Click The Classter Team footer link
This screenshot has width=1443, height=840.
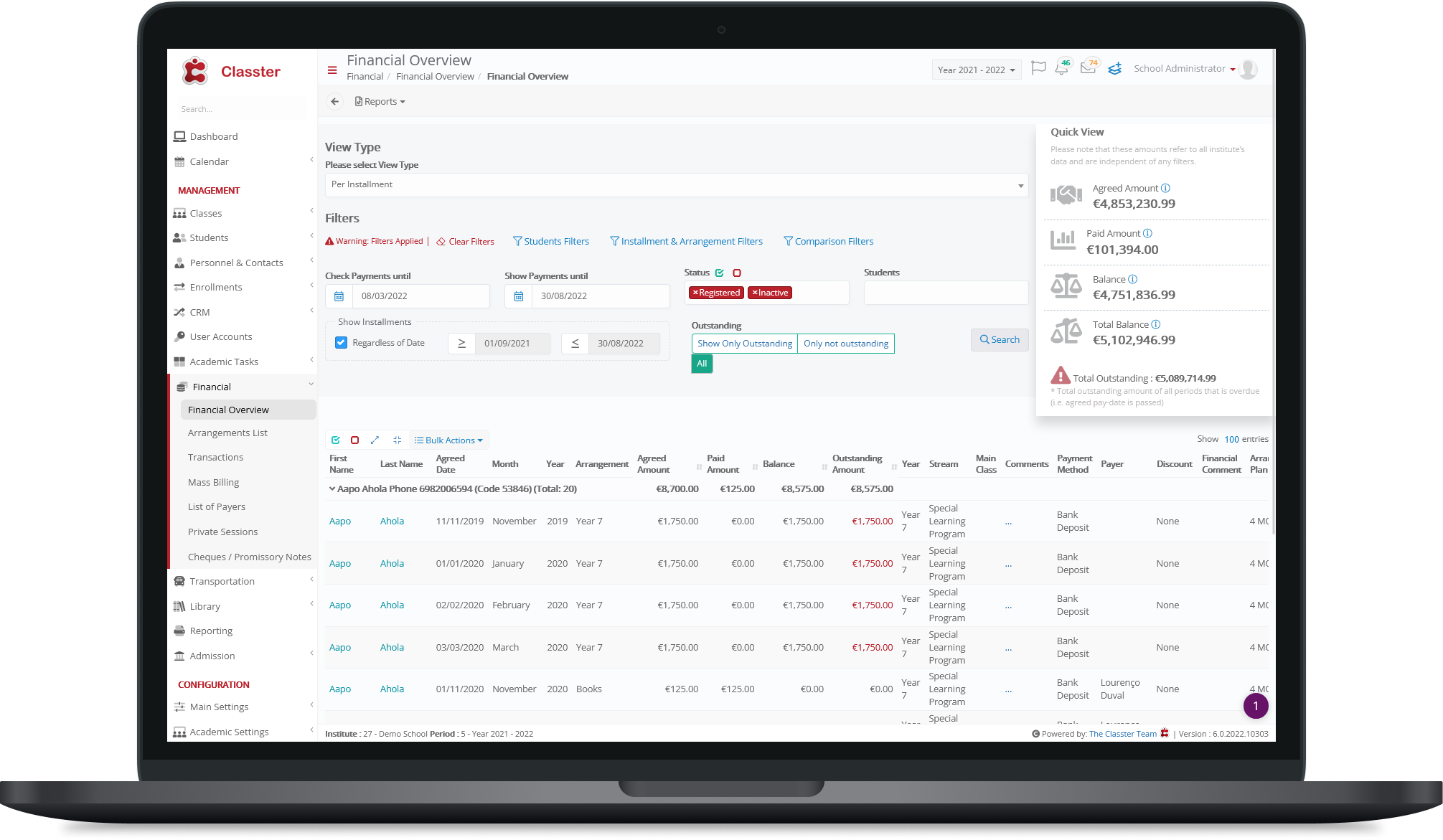(x=1123, y=734)
